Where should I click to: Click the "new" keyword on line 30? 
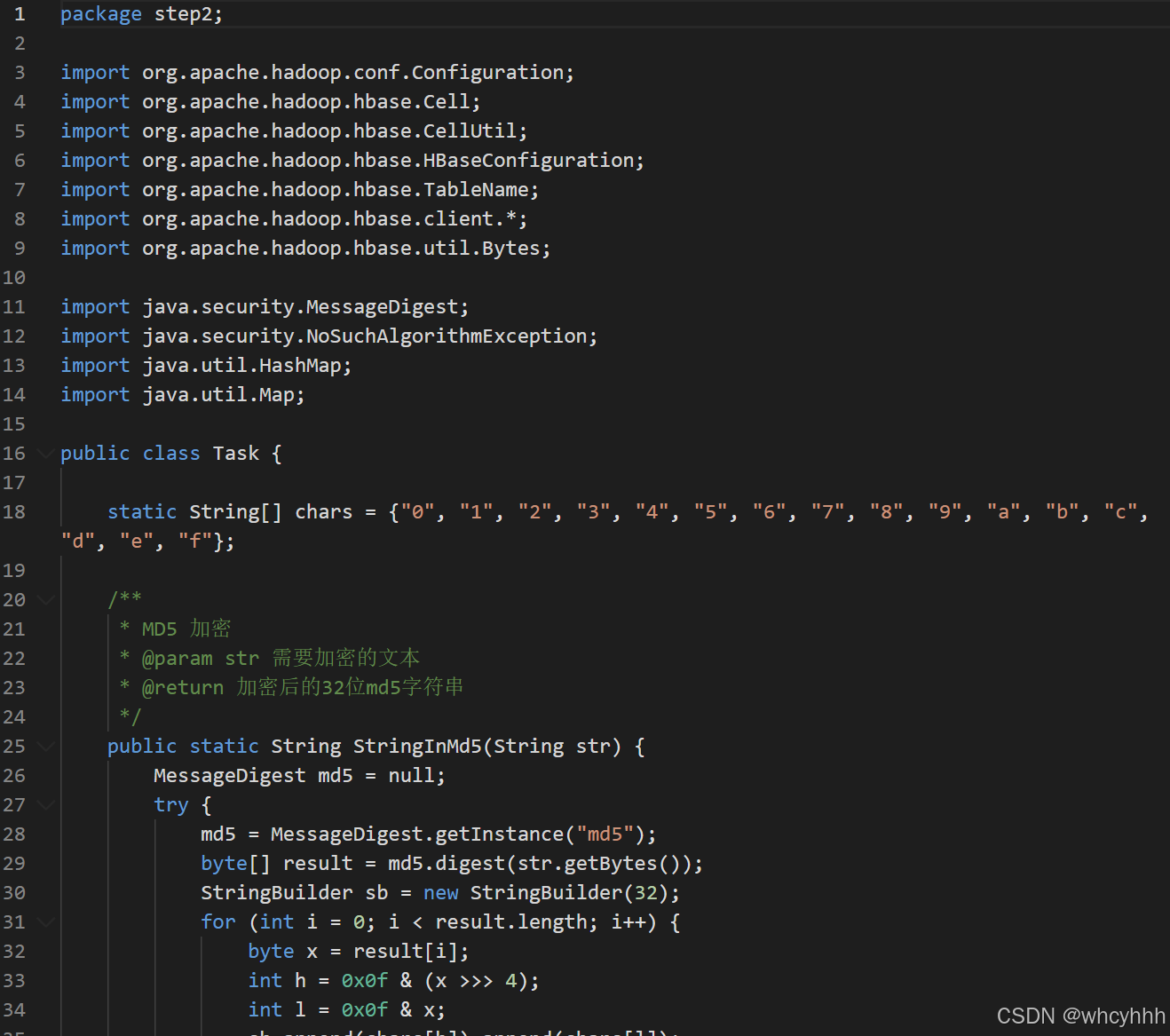tap(440, 893)
